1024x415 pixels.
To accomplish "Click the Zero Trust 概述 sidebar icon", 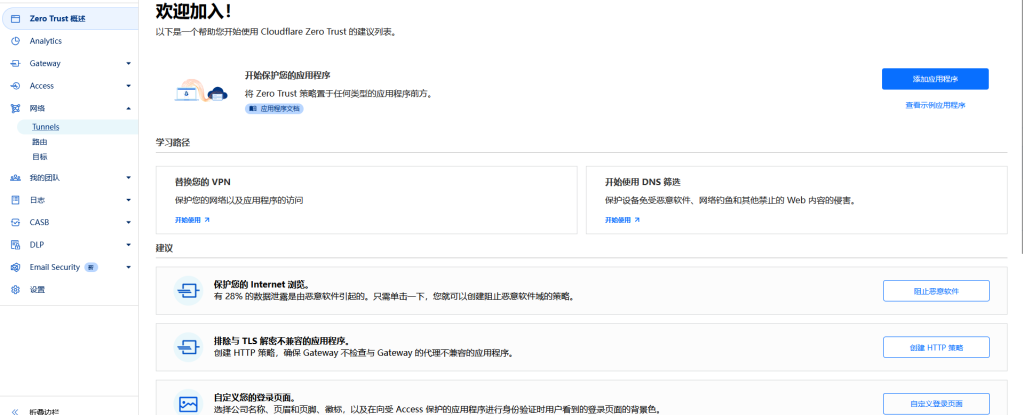I will [16, 19].
